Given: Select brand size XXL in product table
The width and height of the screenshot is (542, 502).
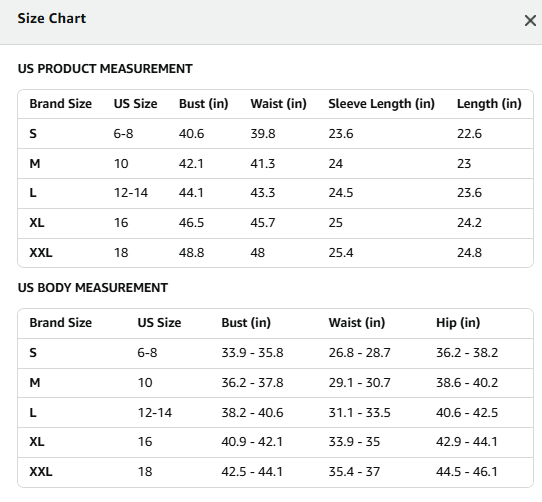Looking at the screenshot, I should [41, 253].
